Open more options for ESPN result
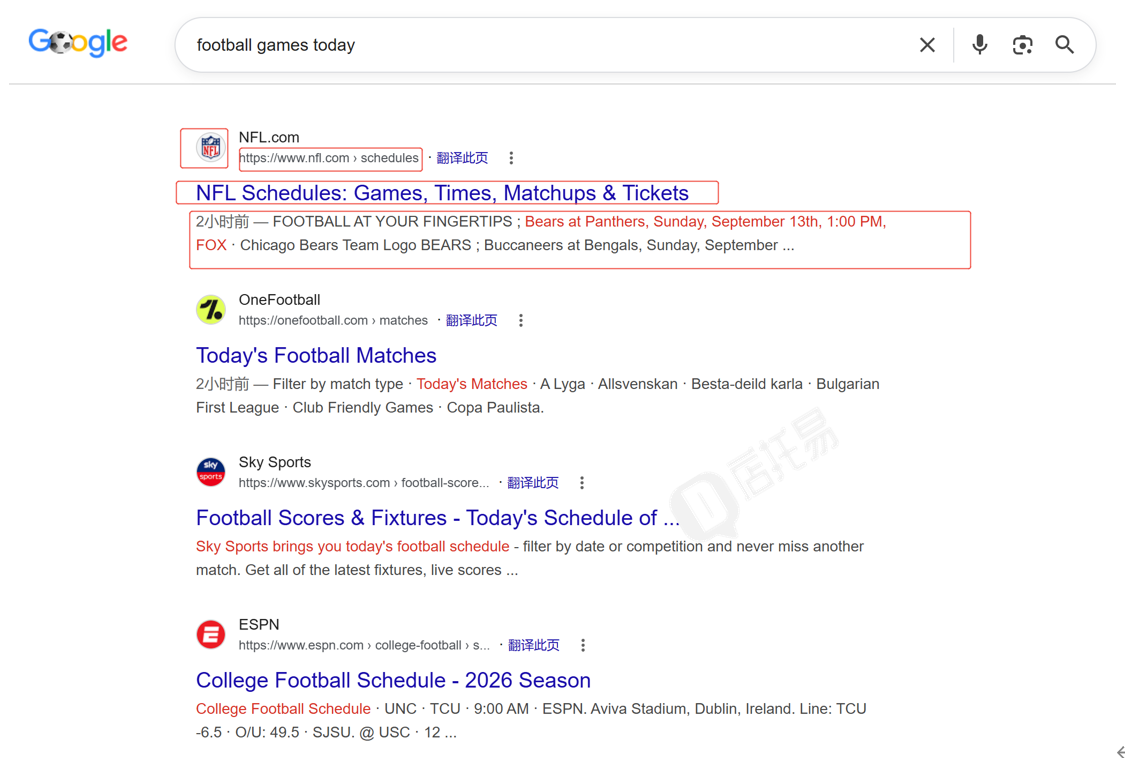 583,645
